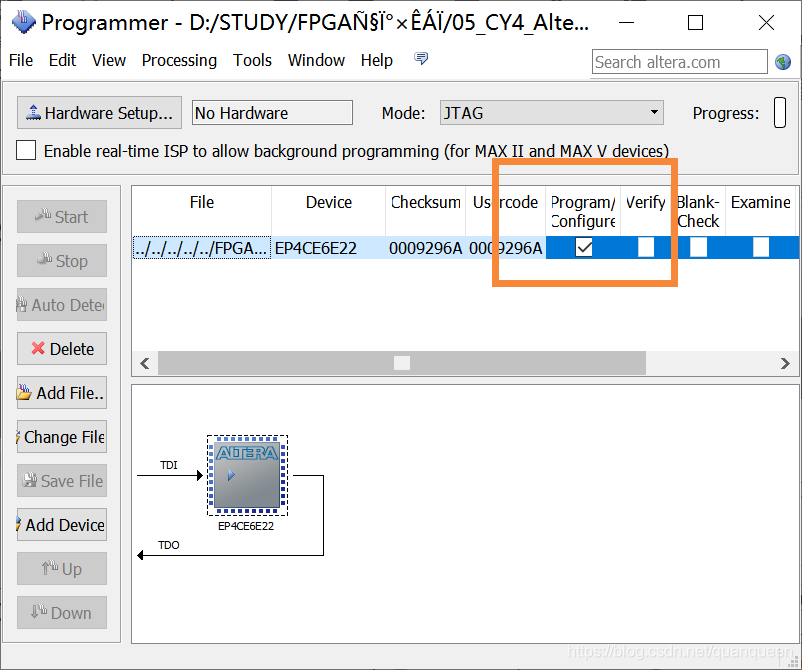Open Hardware Setup dialog
This screenshot has height=670, width=802.
[x=99, y=113]
